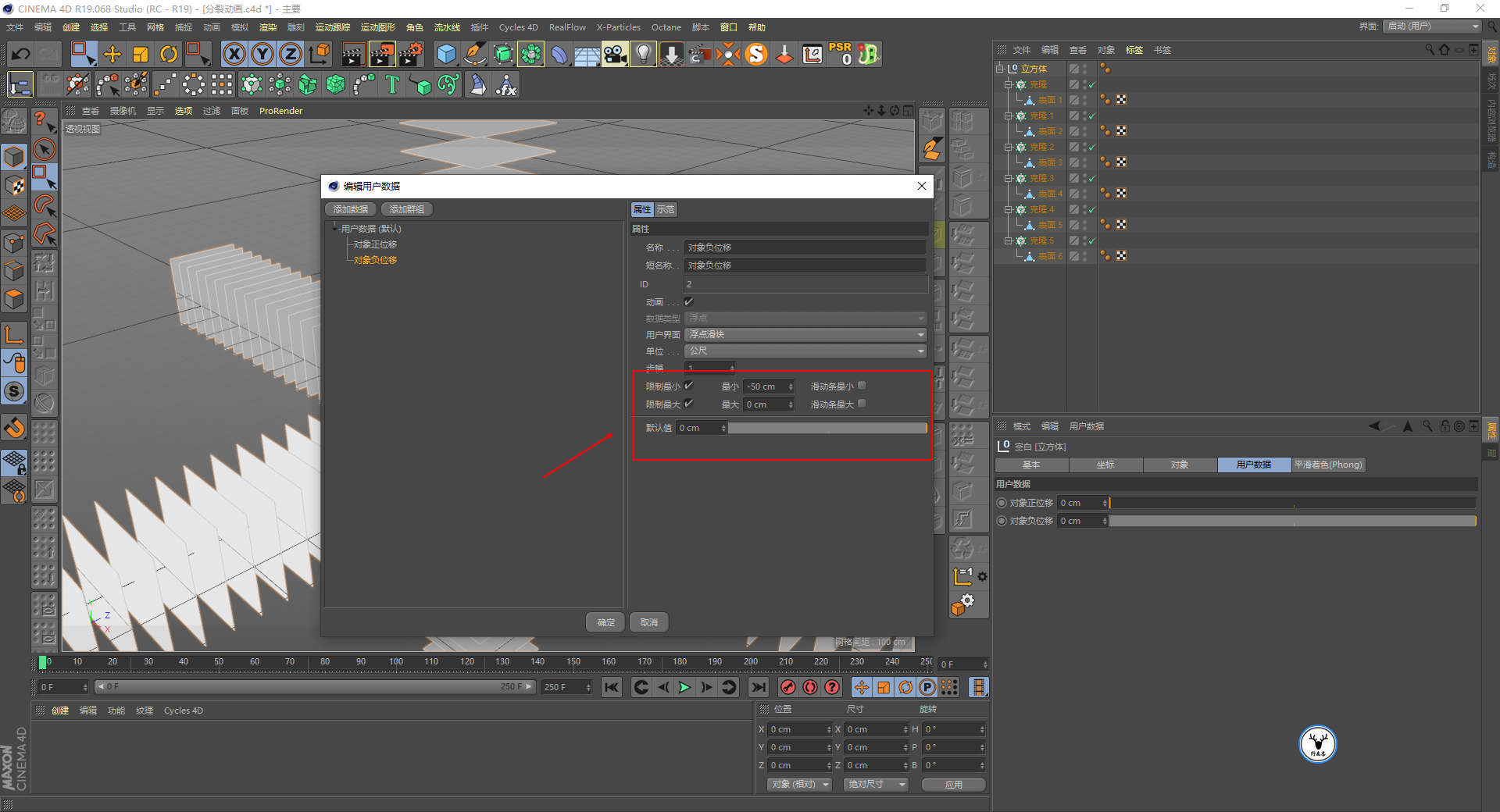Click the Render View clapperboard icon
The image size is (1500, 812).
(353, 54)
